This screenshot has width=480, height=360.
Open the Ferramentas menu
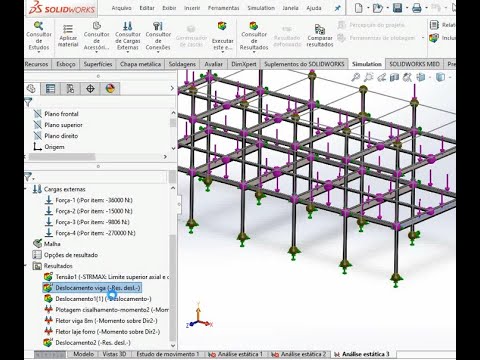point(223,8)
